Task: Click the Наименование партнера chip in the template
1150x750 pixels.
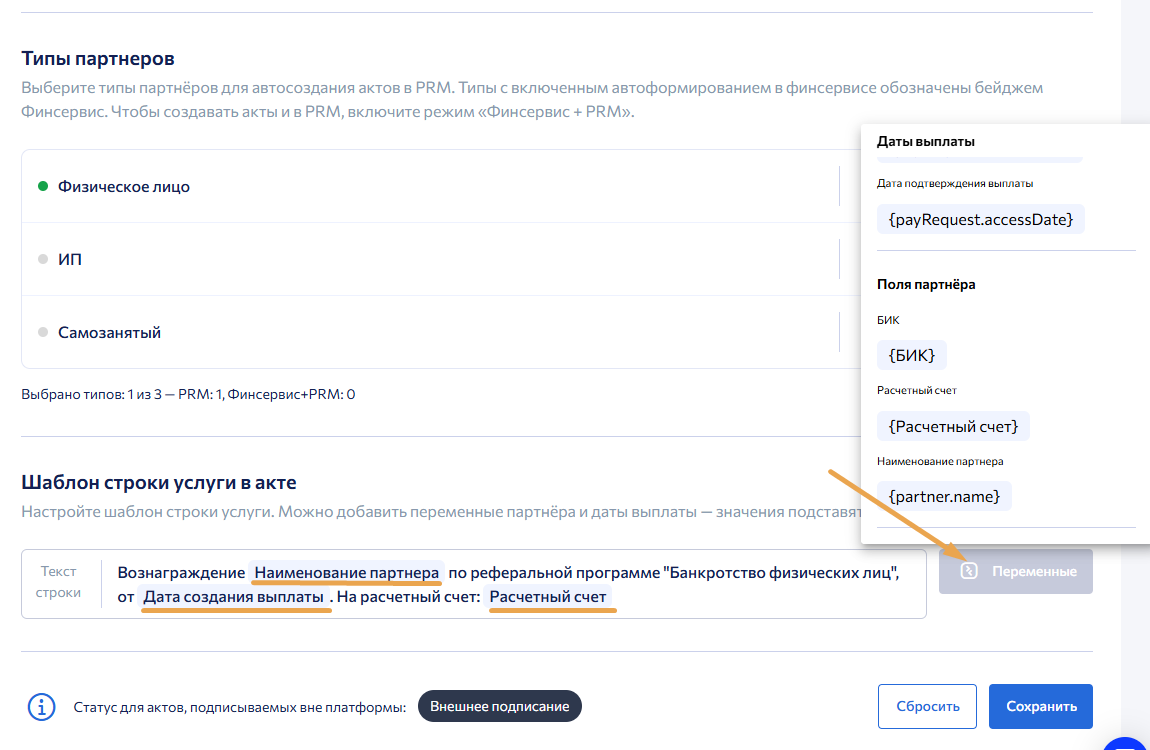Action: pos(346,573)
